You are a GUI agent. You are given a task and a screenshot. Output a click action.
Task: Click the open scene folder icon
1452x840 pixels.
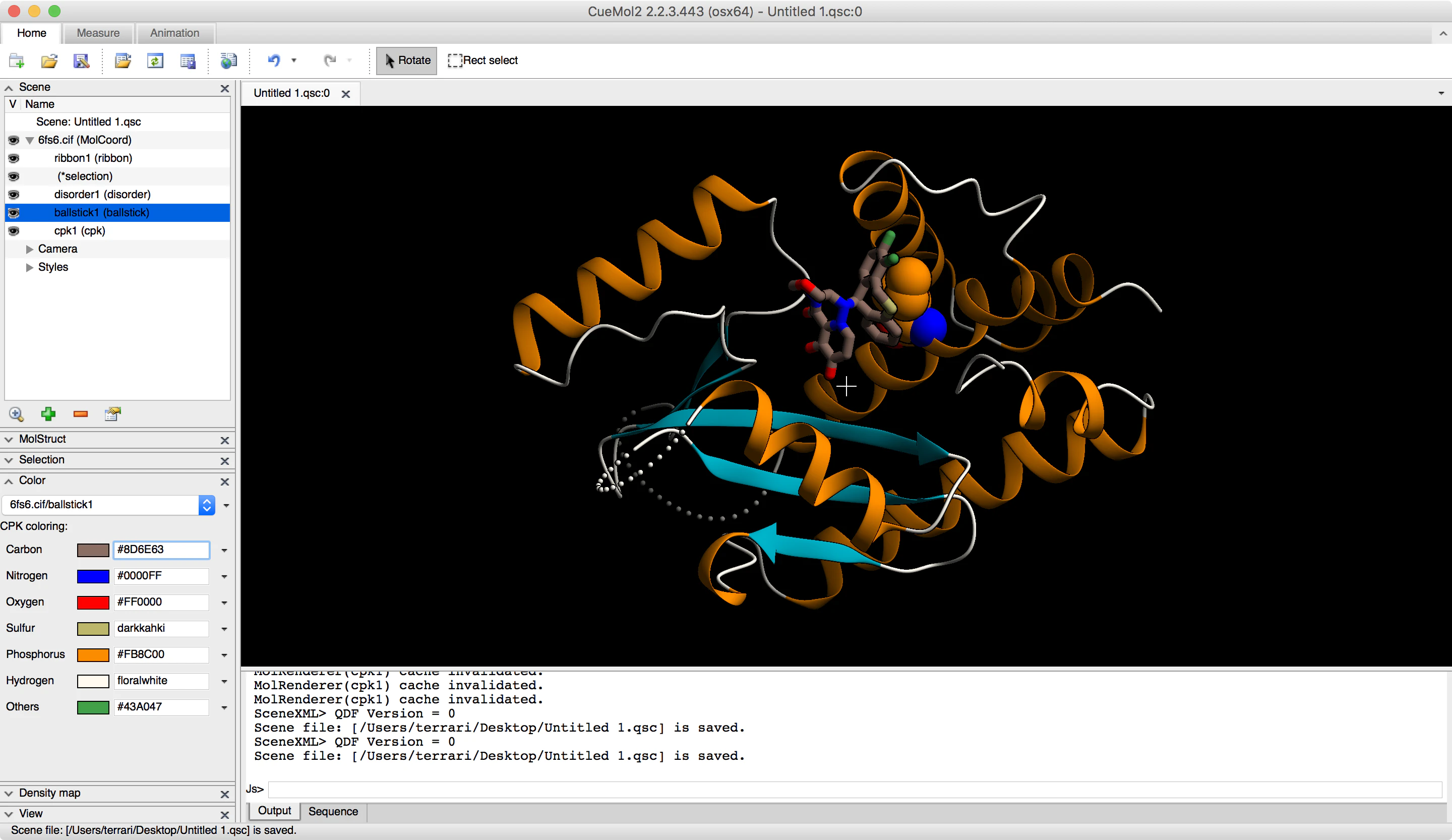point(49,61)
